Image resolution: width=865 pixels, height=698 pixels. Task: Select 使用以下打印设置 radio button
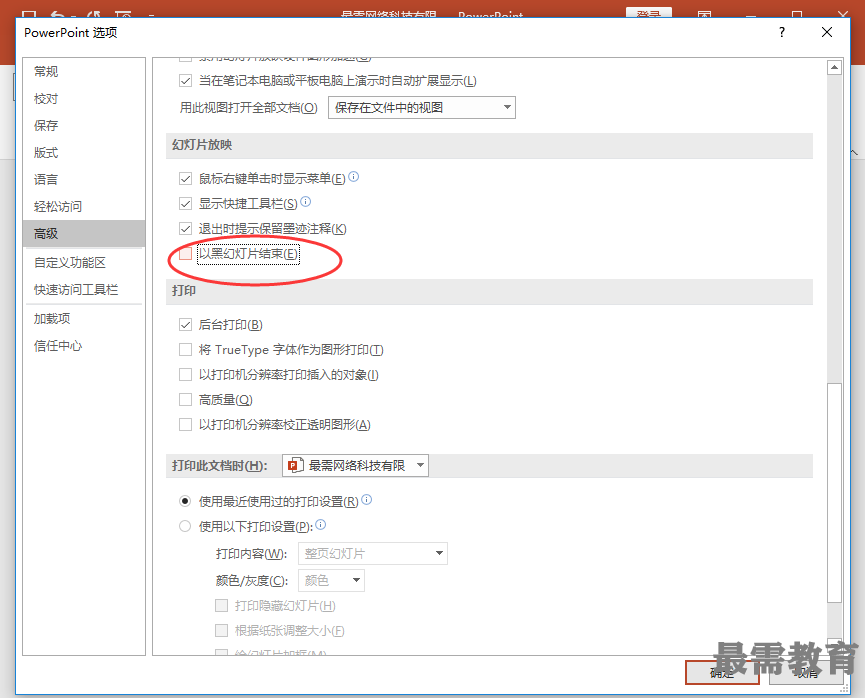[185, 526]
